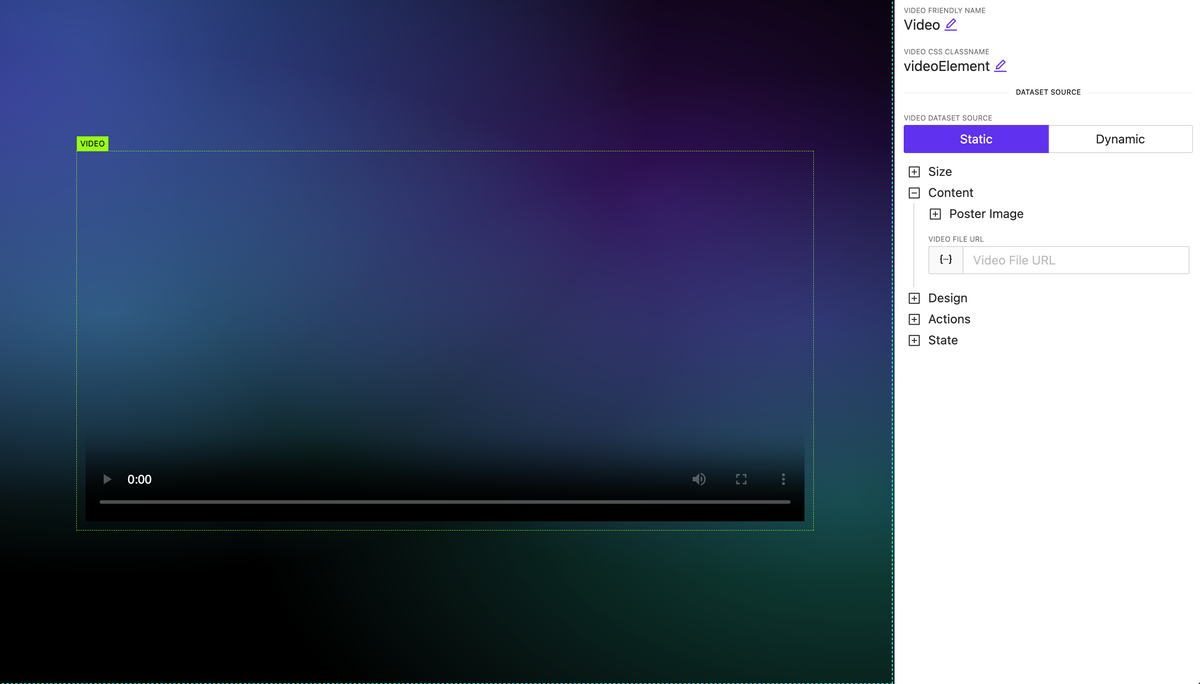The width and height of the screenshot is (1200, 684).
Task: Collapse the Content section
Action: (x=913, y=192)
